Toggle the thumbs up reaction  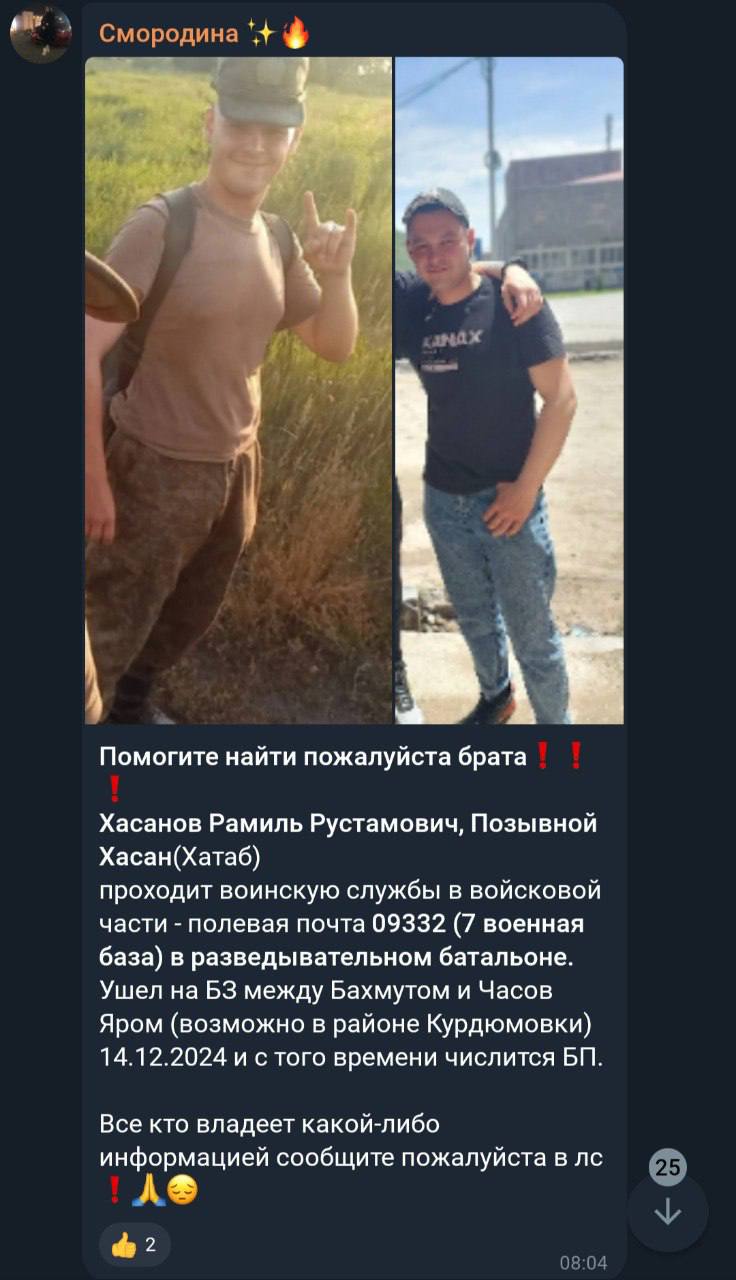(x=135, y=1245)
